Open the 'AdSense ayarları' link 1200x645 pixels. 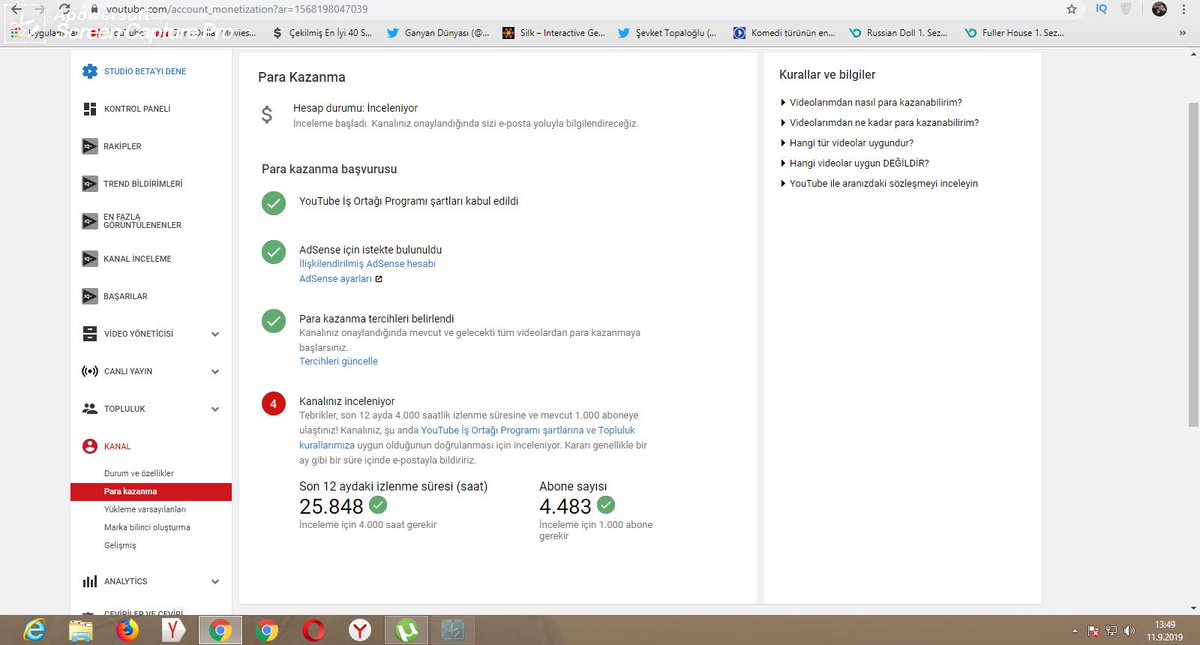click(335, 279)
